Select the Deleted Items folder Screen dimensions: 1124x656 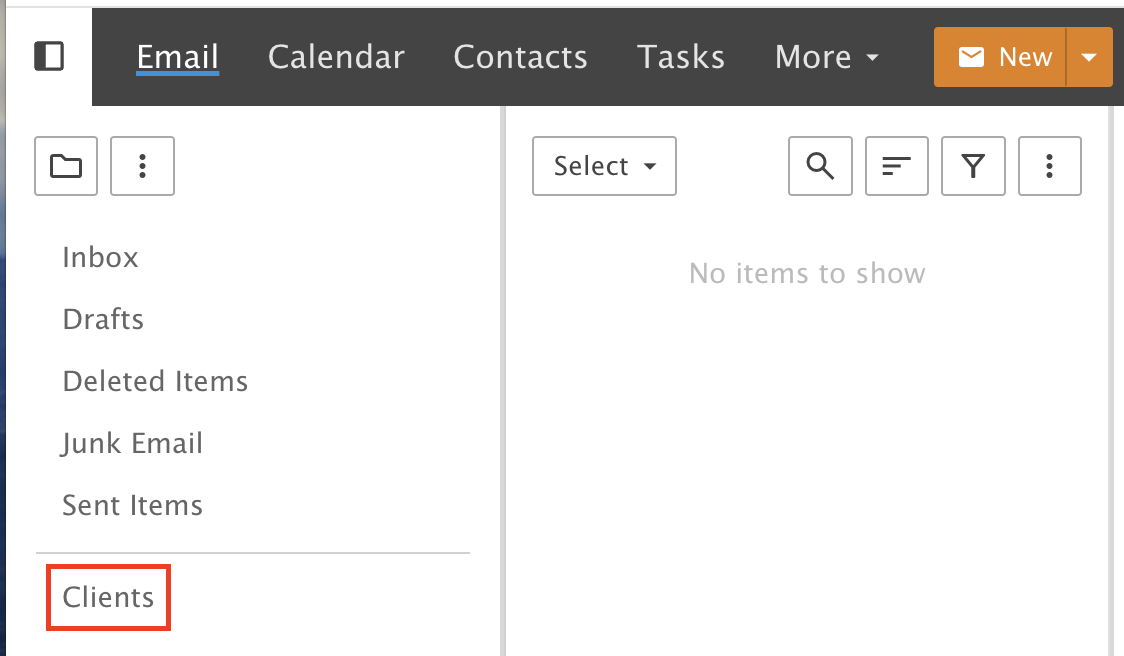click(155, 381)
